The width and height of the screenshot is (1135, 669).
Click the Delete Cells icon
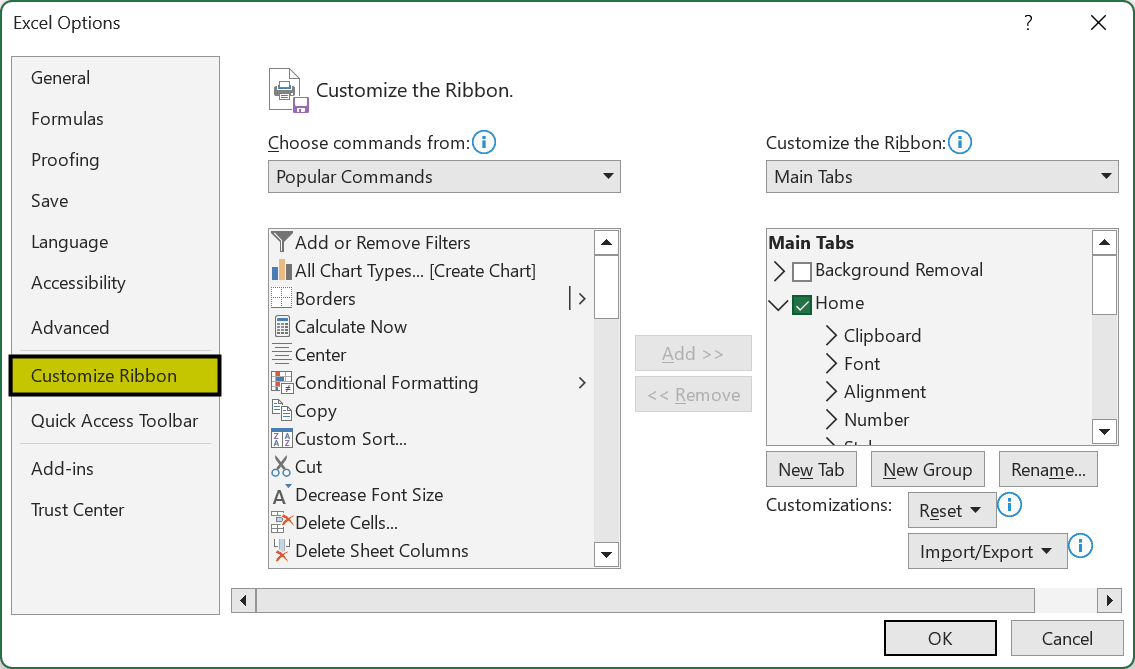281,523
